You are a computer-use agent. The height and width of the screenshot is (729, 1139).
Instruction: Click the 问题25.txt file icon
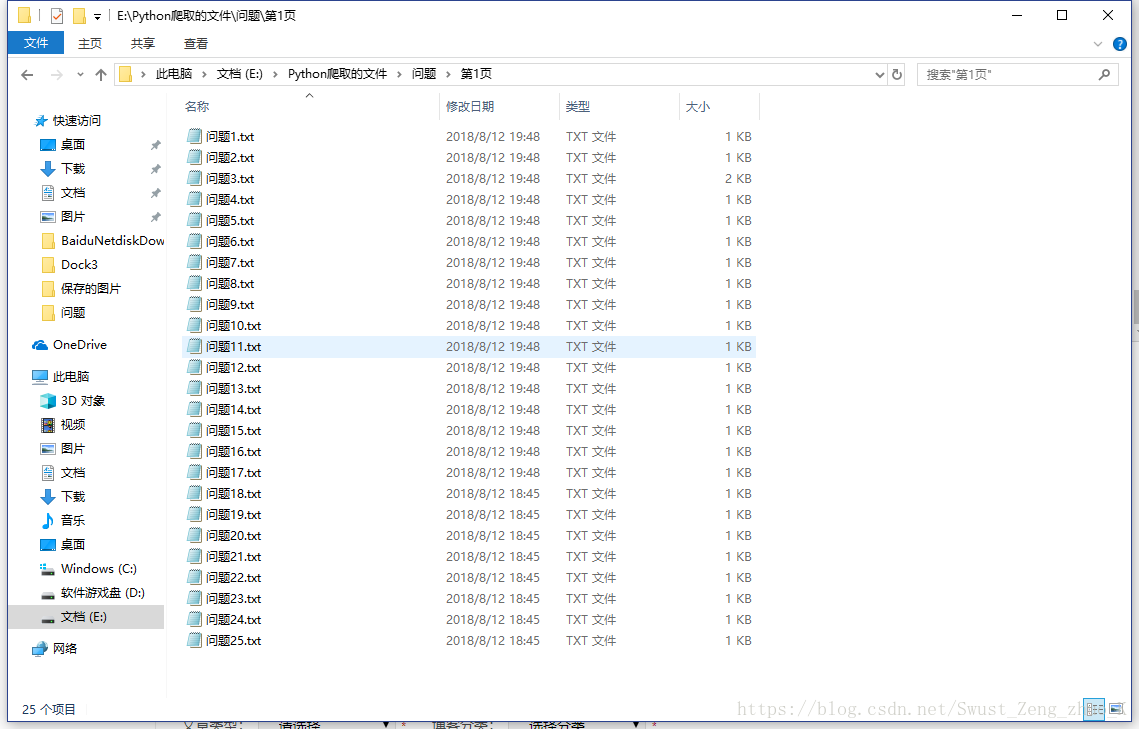tap(194, 640)
